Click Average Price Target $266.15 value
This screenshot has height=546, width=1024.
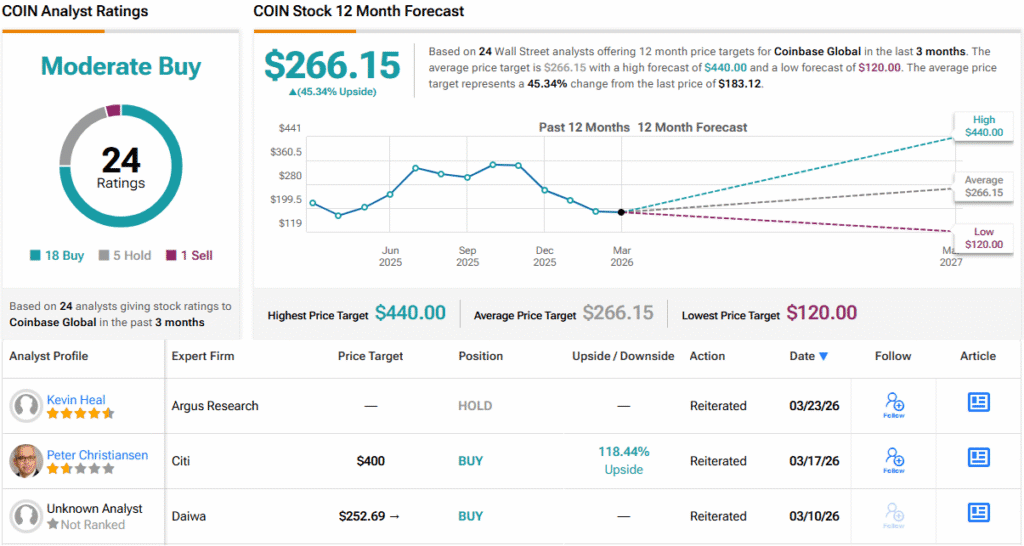(618, 313)
